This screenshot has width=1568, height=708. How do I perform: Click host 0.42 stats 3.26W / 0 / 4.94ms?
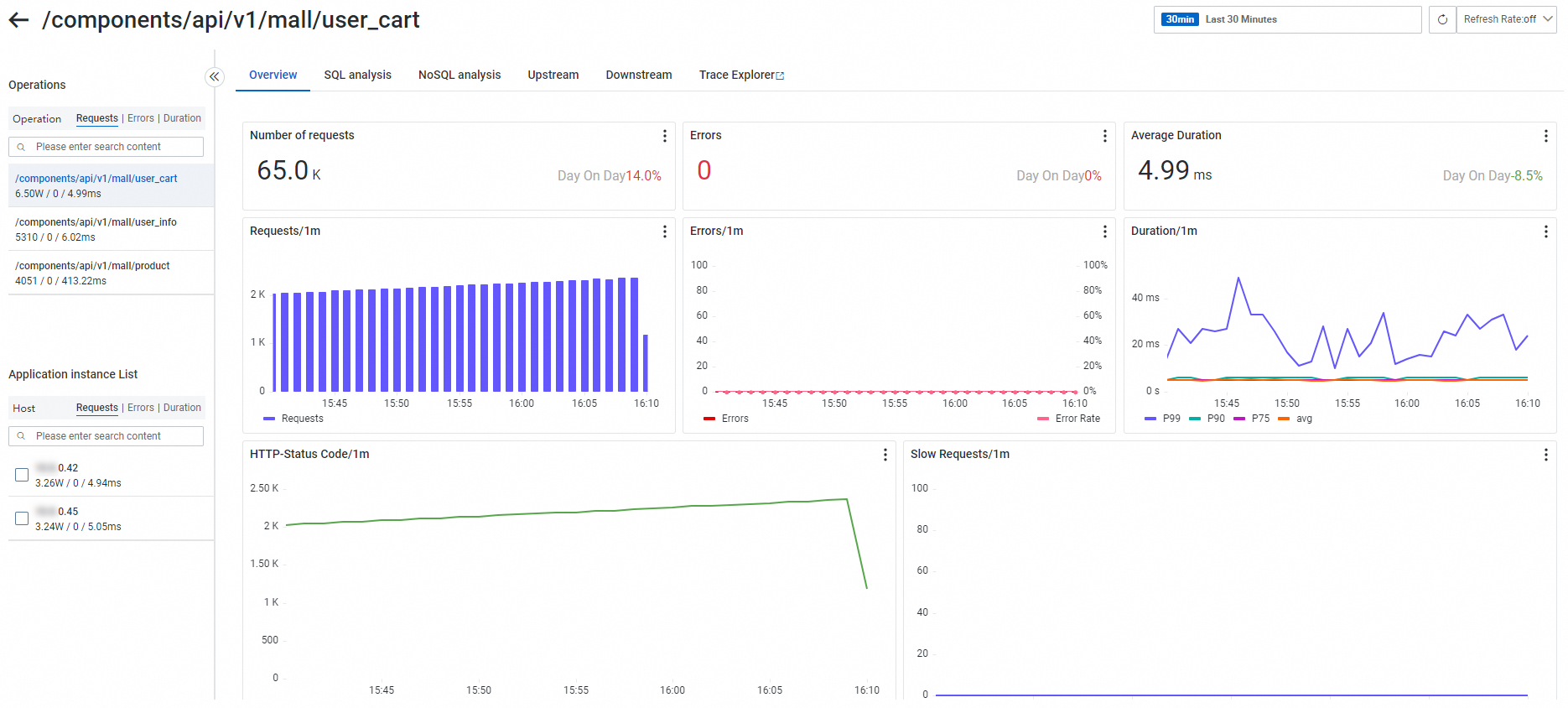click(78, 483)
